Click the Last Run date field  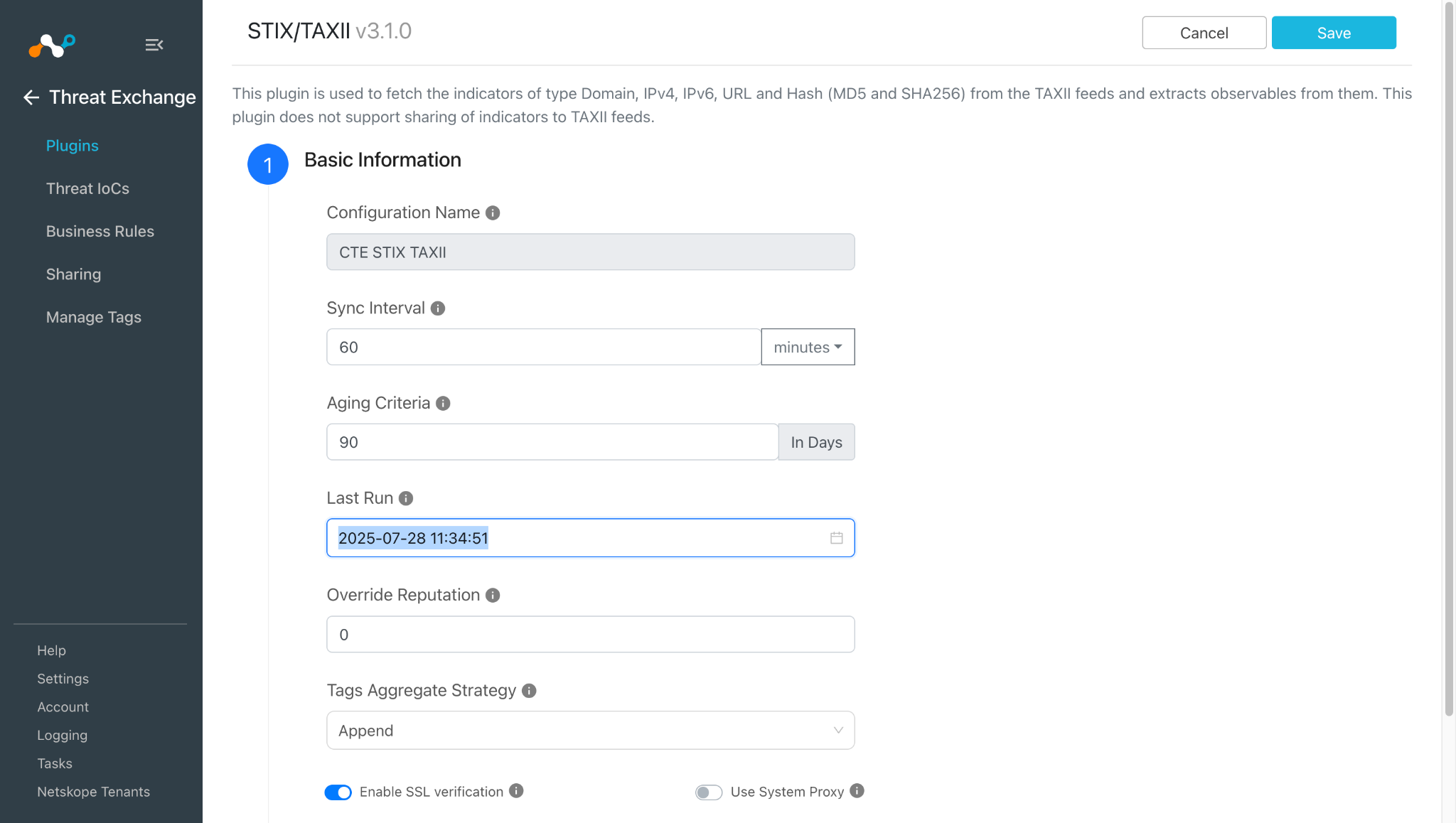[x=591, y=538]
